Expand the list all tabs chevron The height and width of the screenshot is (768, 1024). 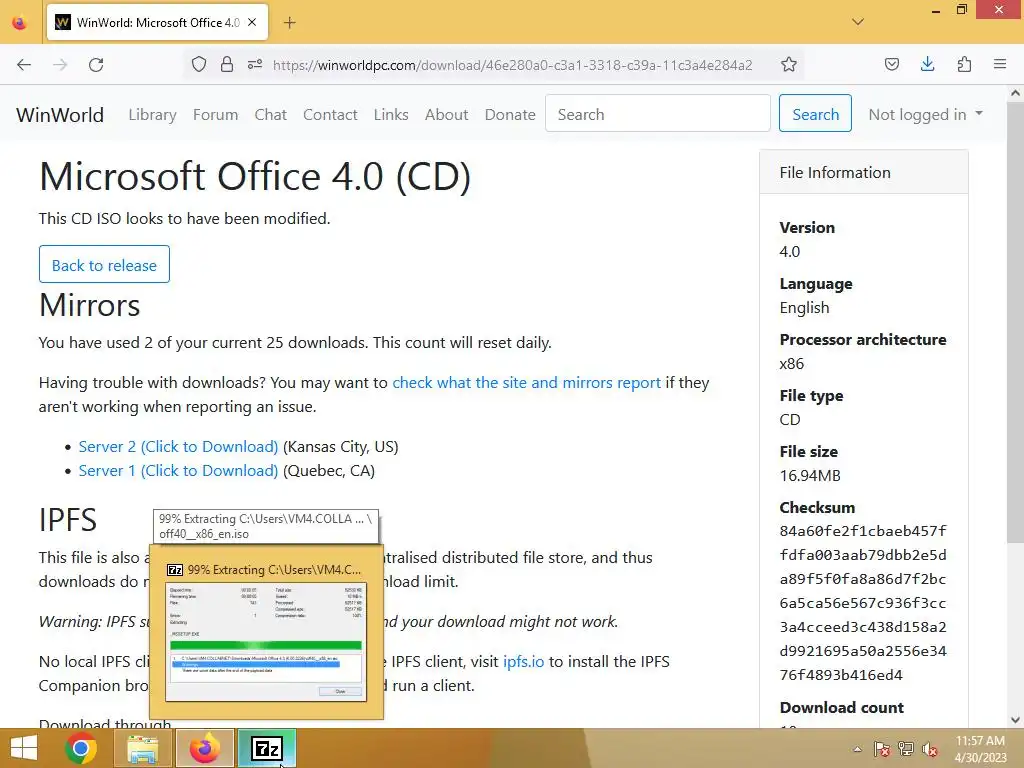pyautogui.click(x=858, y=22)
